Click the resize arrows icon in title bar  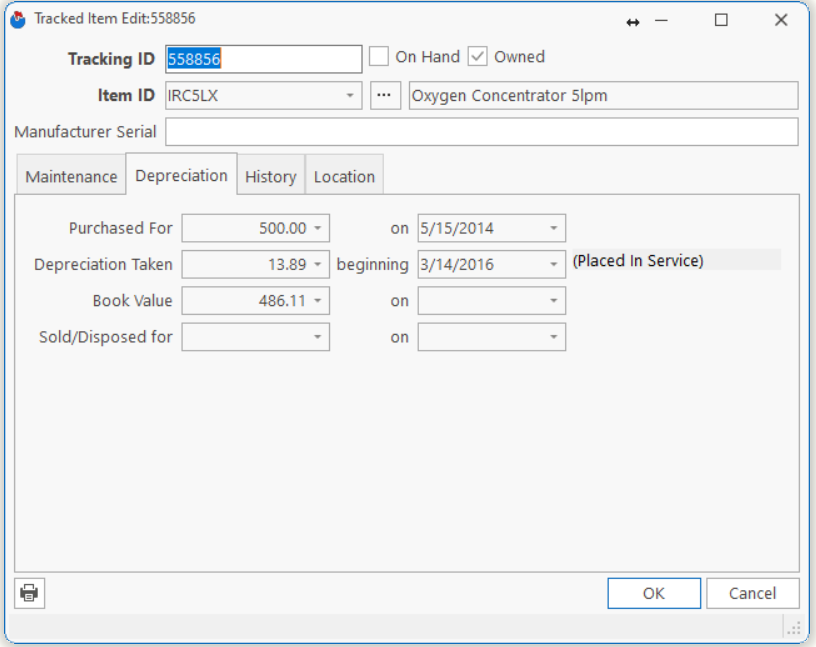tap(633, 21)
